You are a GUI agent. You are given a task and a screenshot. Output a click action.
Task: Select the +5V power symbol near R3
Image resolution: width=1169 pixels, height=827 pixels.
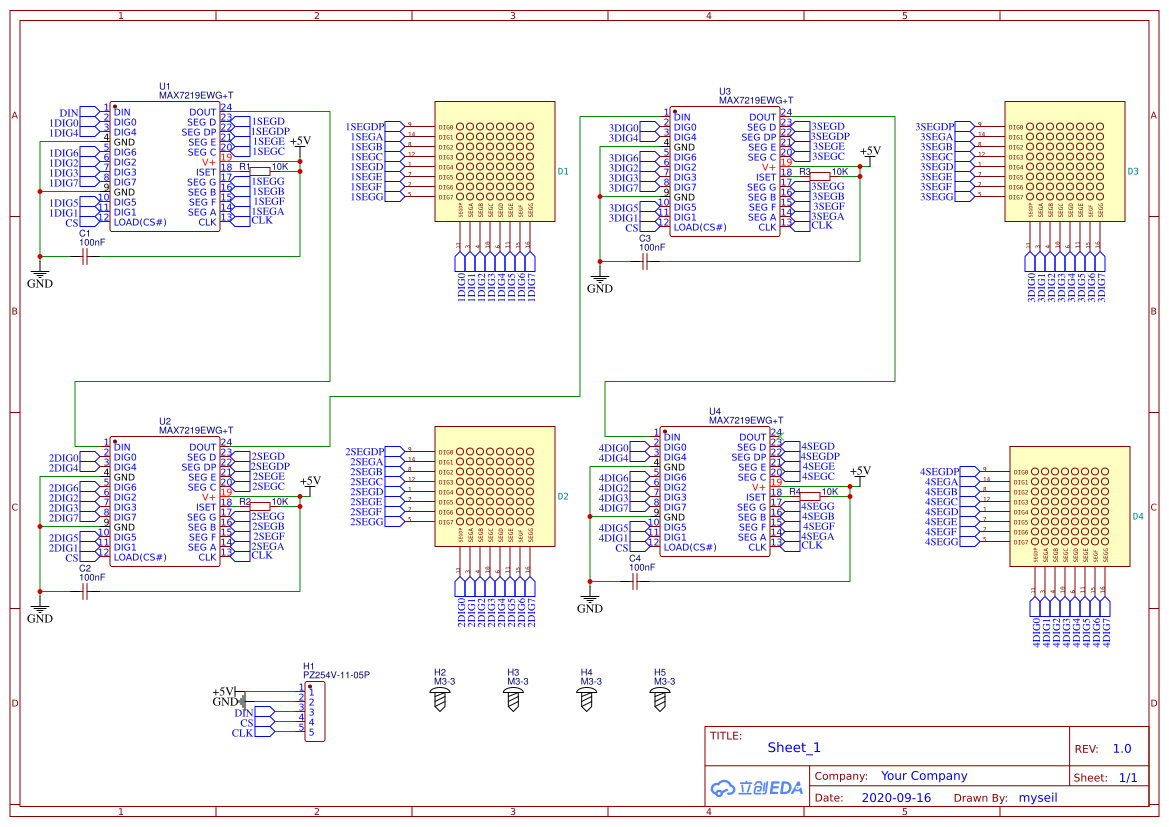pos(870,158)
